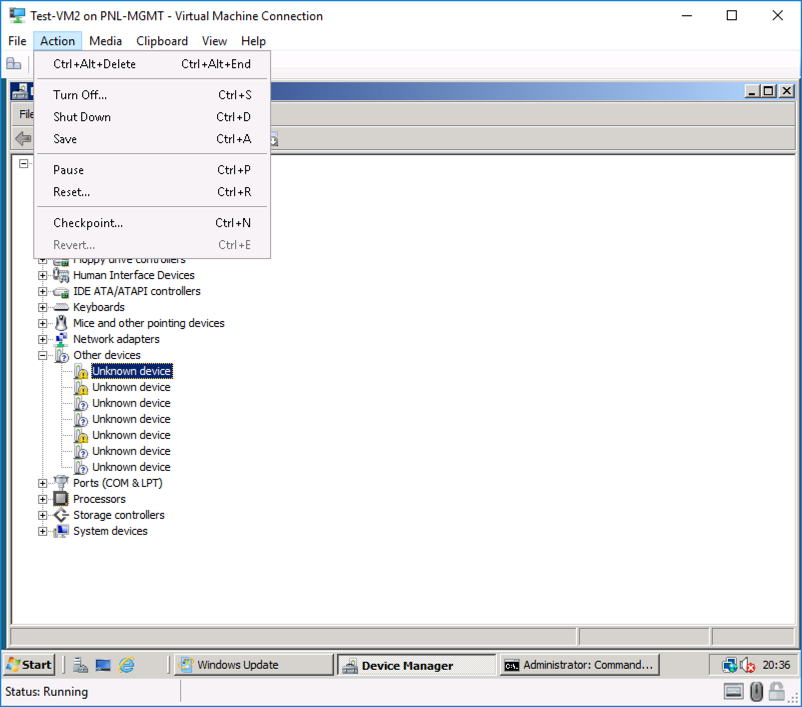Click the muted volume tray icon
802x707 pixels.
[748, 665]
